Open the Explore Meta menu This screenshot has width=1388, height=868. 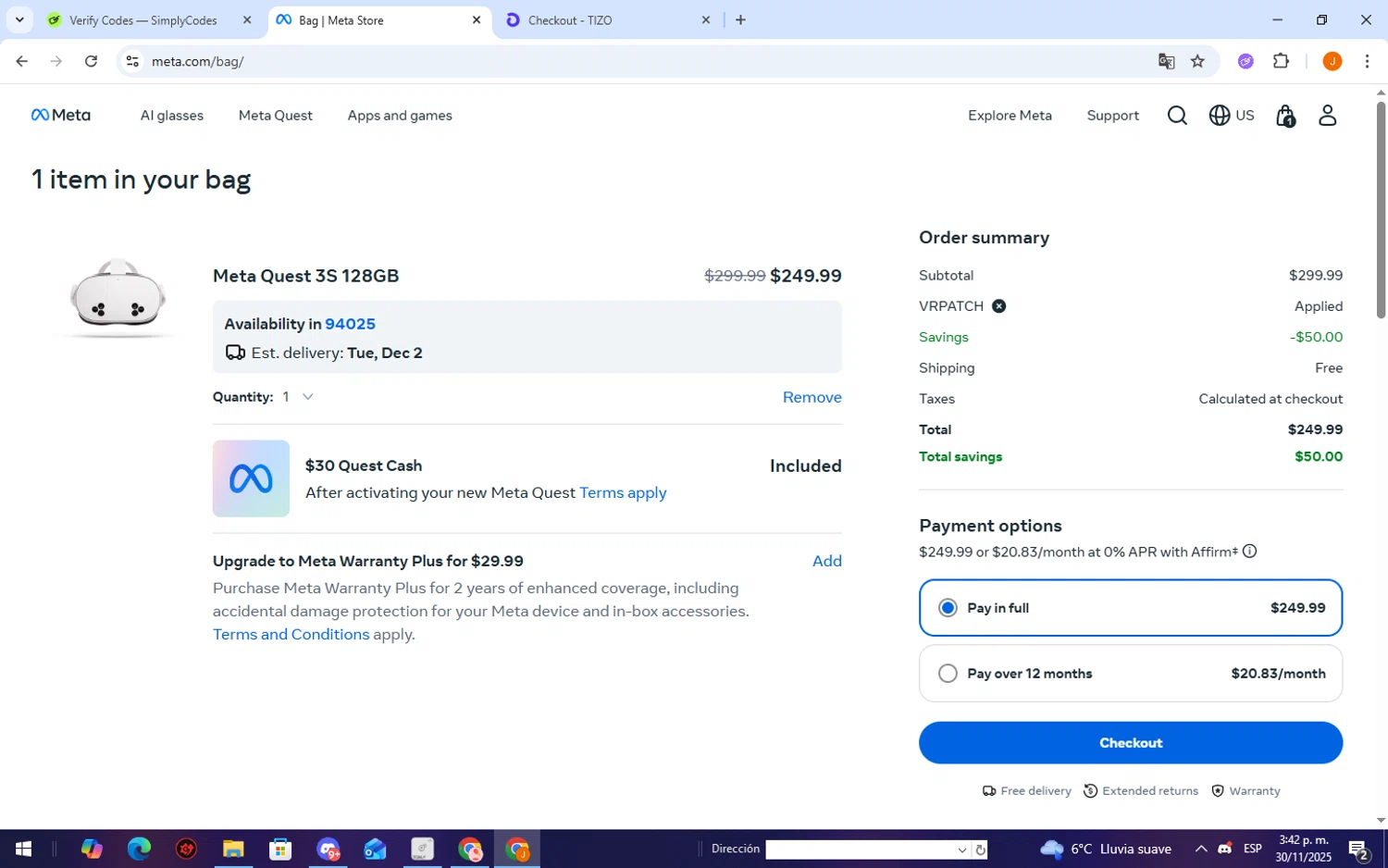tap(1010, 116)
